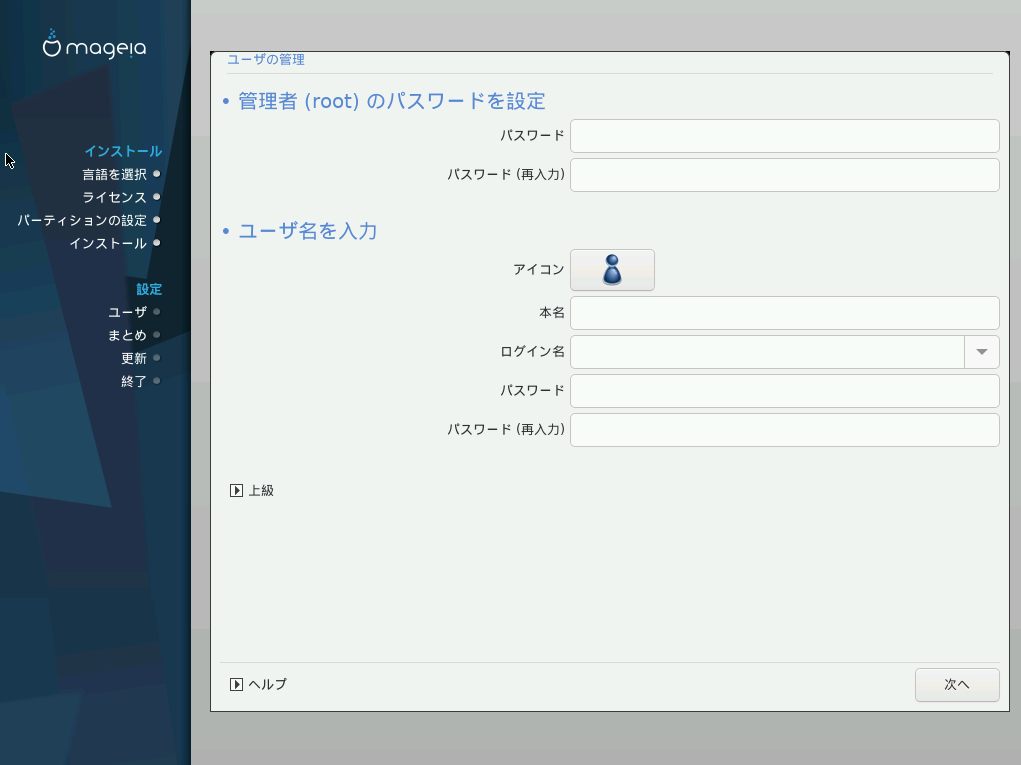Click the user avatar icon button
This screenshot has width=1021, height=765.
point(612,270)
